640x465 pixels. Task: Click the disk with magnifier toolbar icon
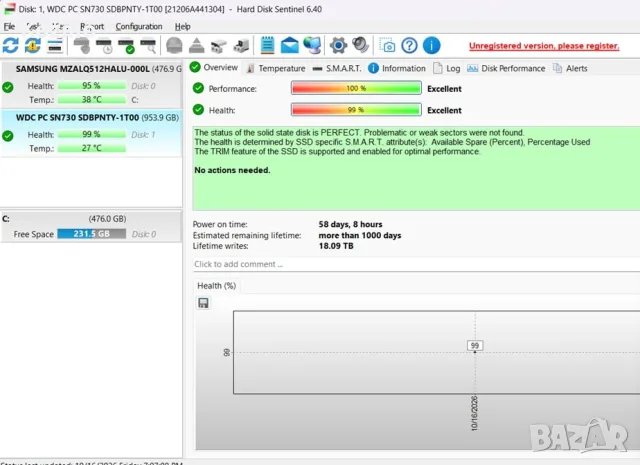148,46
